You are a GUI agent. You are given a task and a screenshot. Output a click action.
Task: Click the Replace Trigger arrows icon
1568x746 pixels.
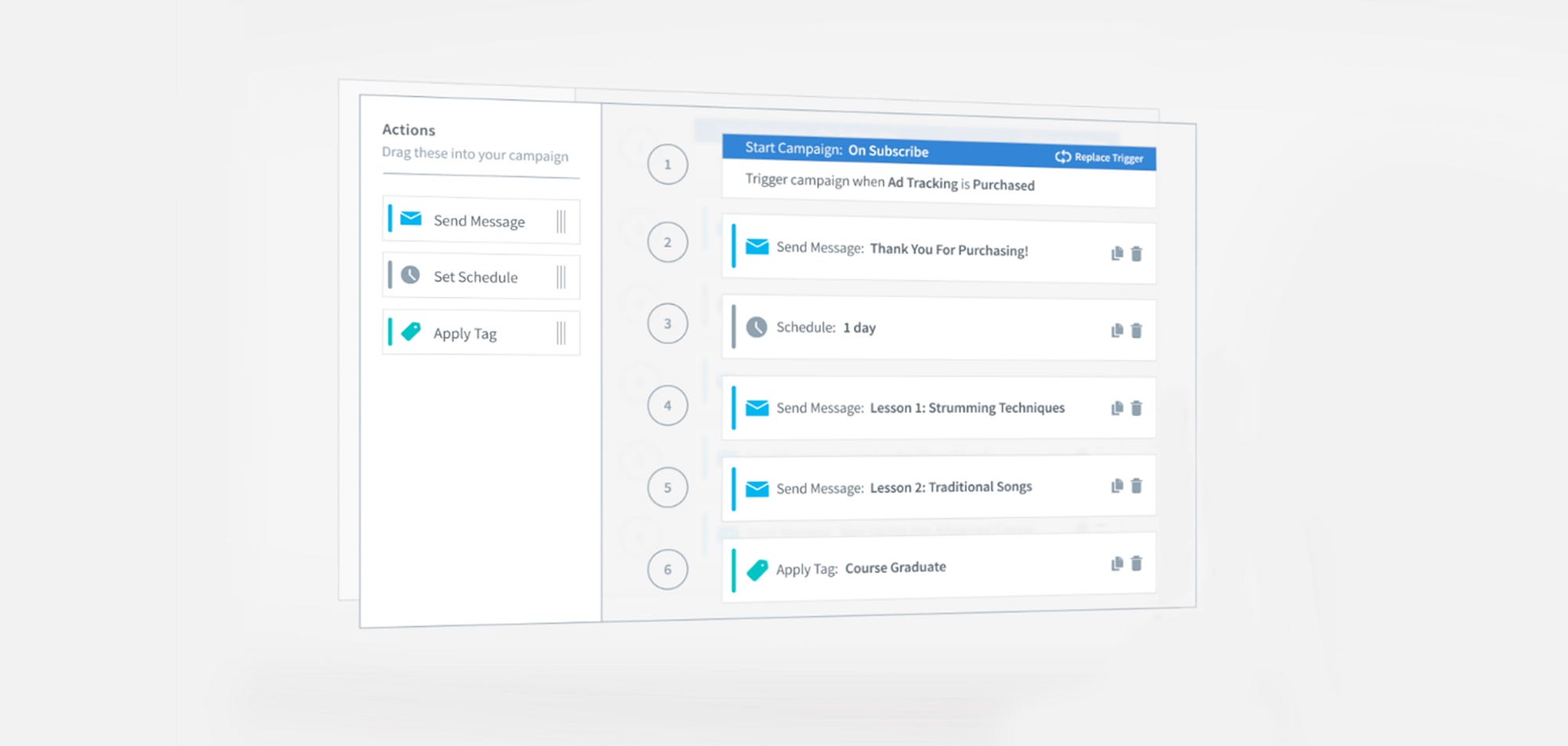pyautogui.click(x=1063, y=157)
